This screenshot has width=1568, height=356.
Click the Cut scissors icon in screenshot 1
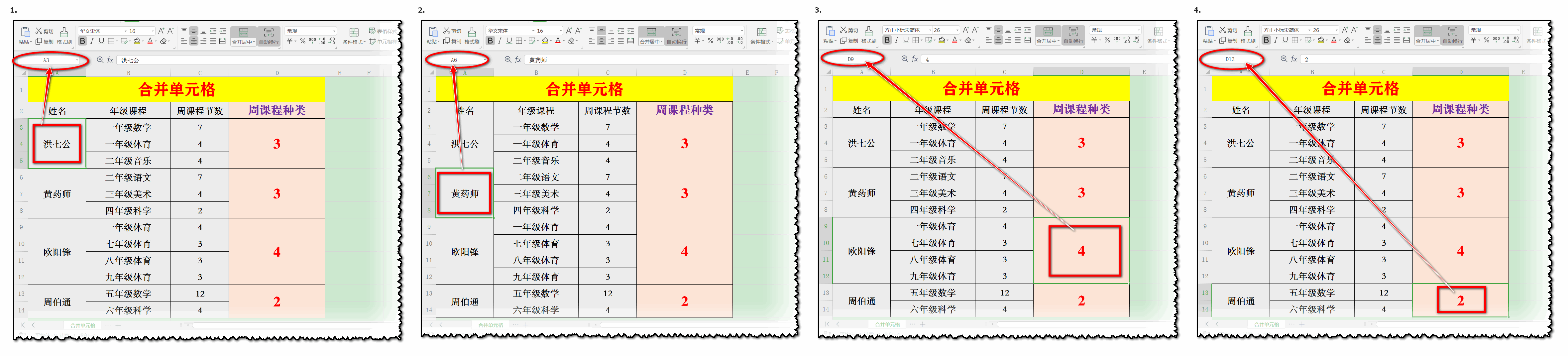(x=39, y=31)
